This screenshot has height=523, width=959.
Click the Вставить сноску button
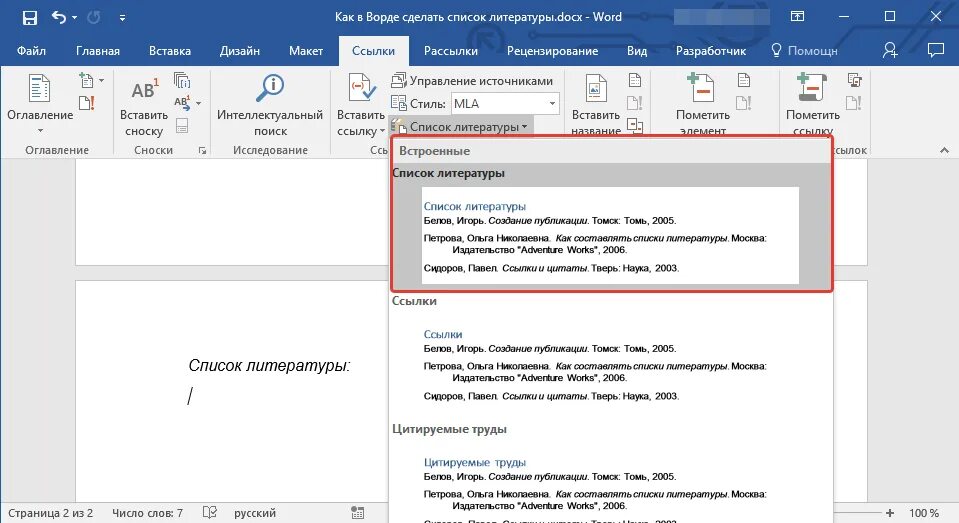tap(144, 105)
